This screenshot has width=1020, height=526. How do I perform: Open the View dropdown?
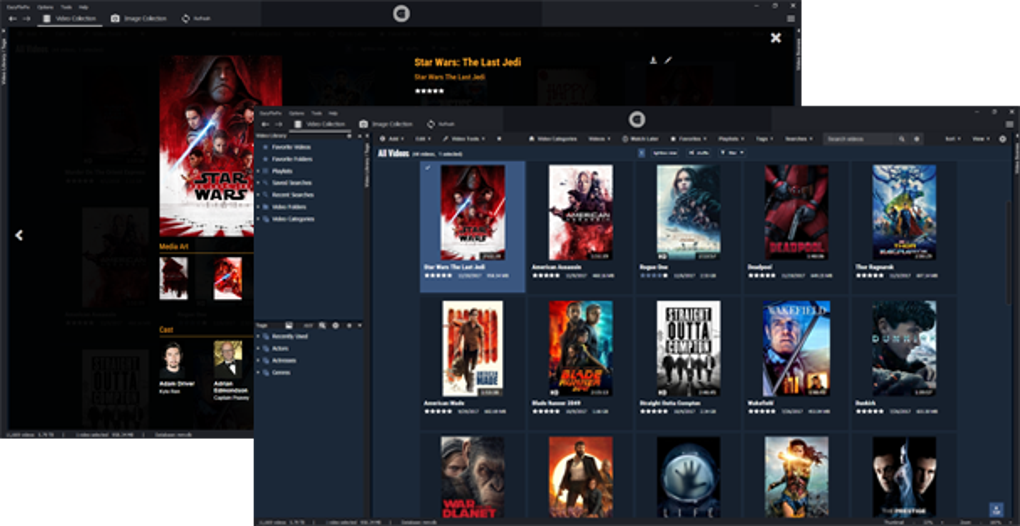[980, 139]
